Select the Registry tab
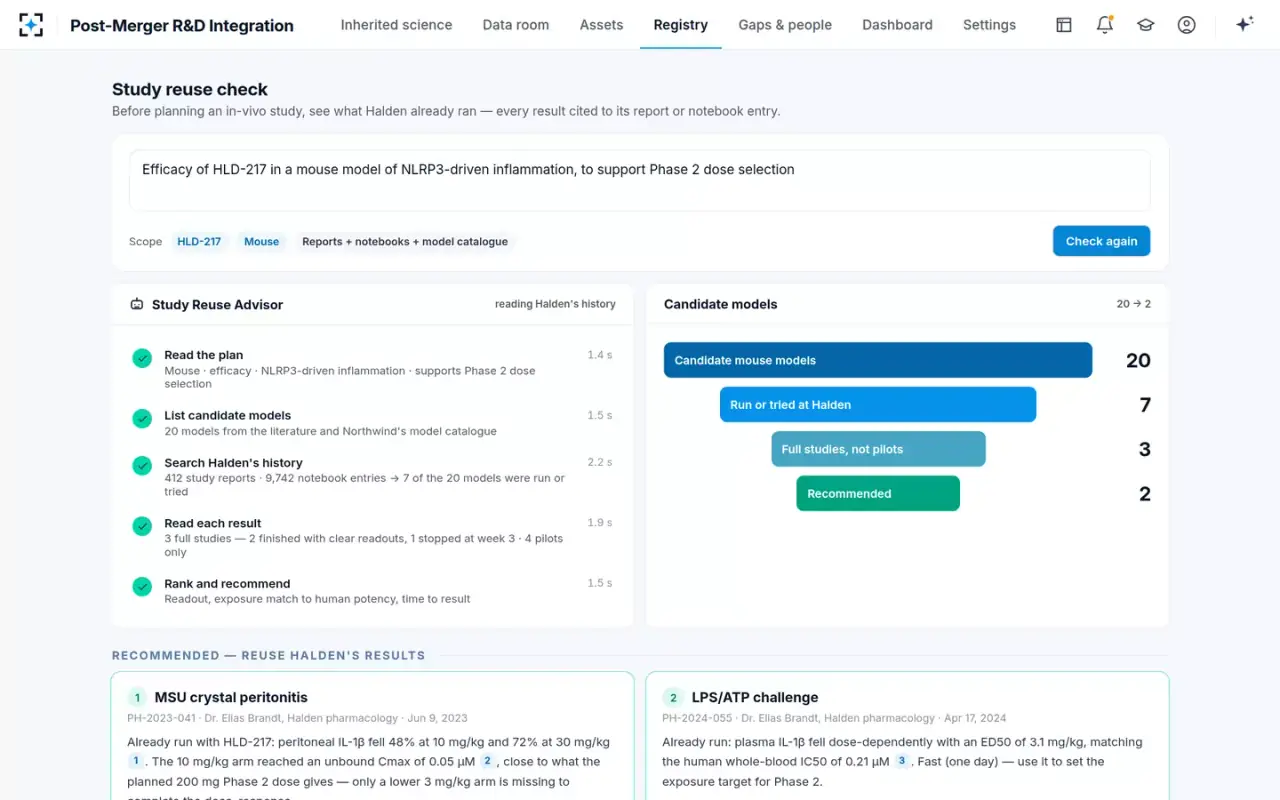1280x800 pixels. point(681,25)
